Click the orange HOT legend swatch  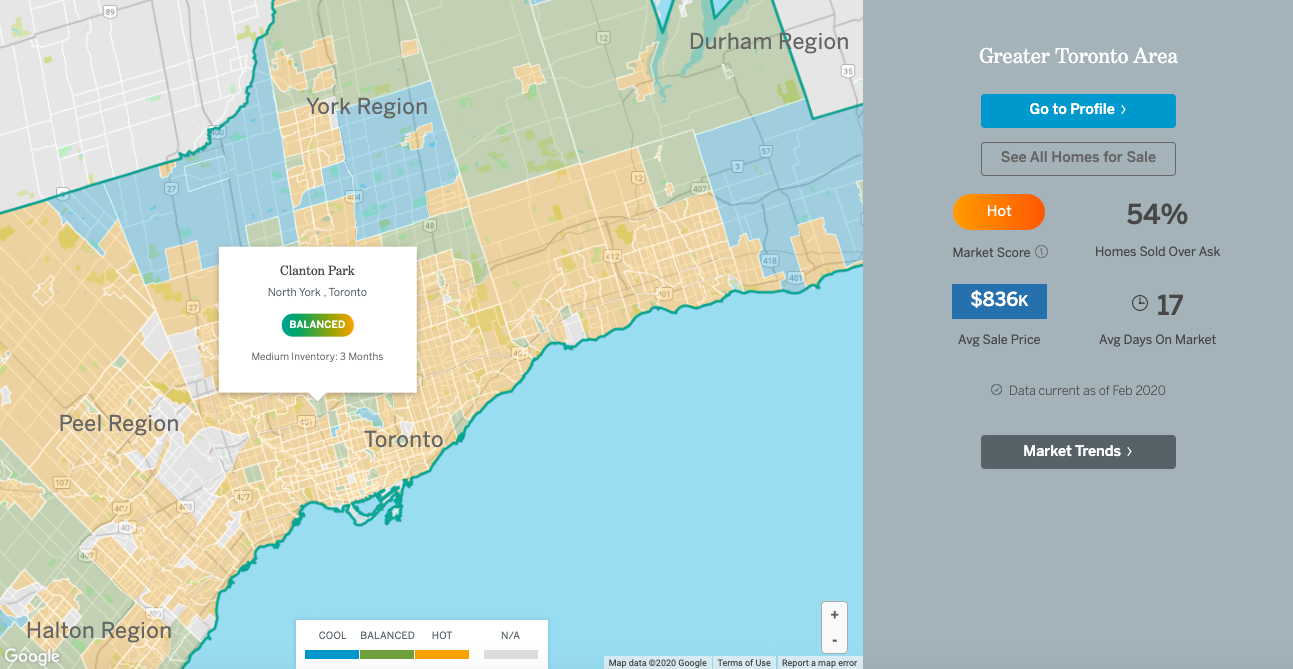point(442,654)
